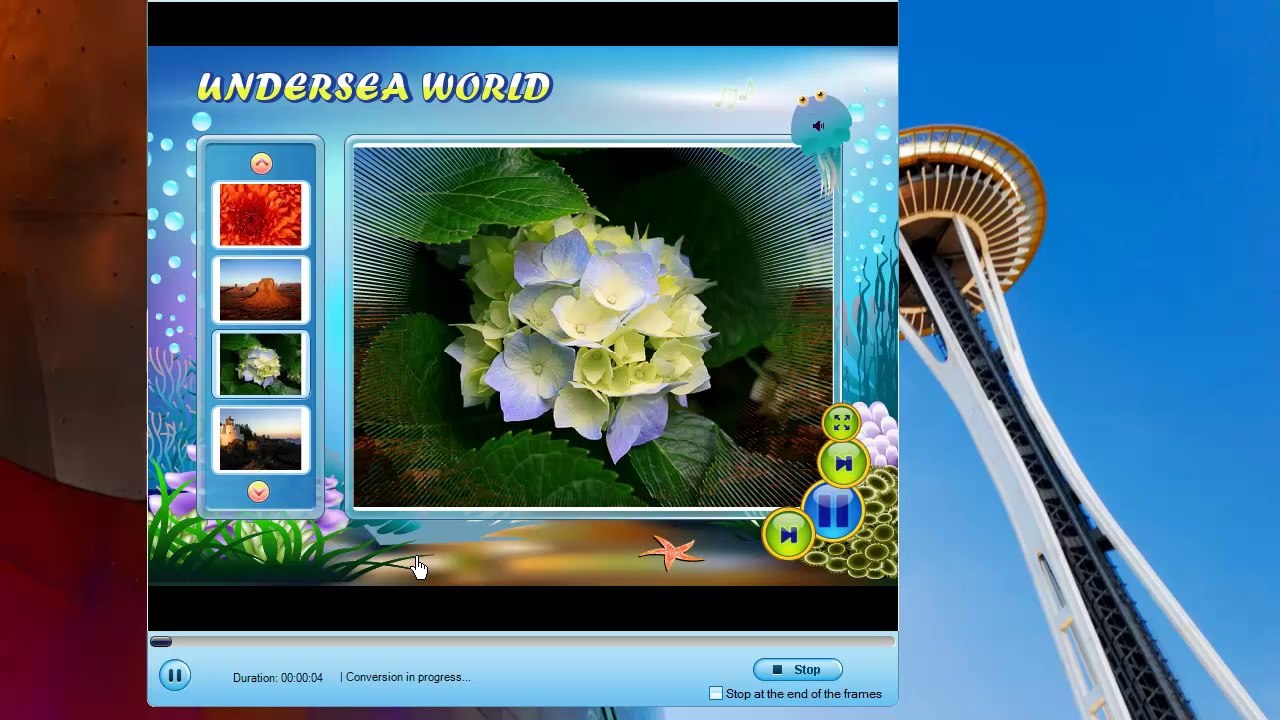Click the skip button beside the starfish
The image size is (1280, 720).
tap(788, 535)
